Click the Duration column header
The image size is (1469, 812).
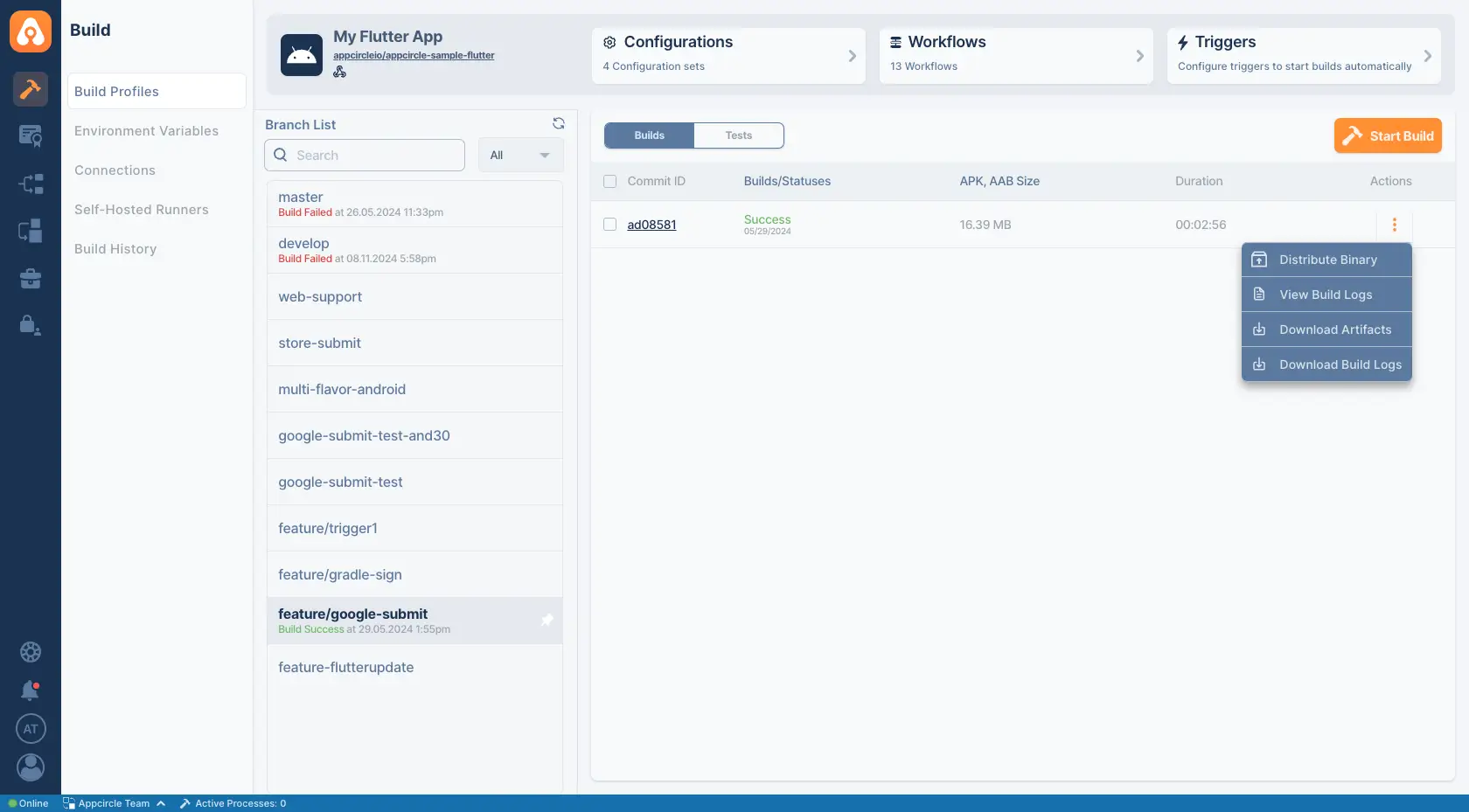(1199, 181)
